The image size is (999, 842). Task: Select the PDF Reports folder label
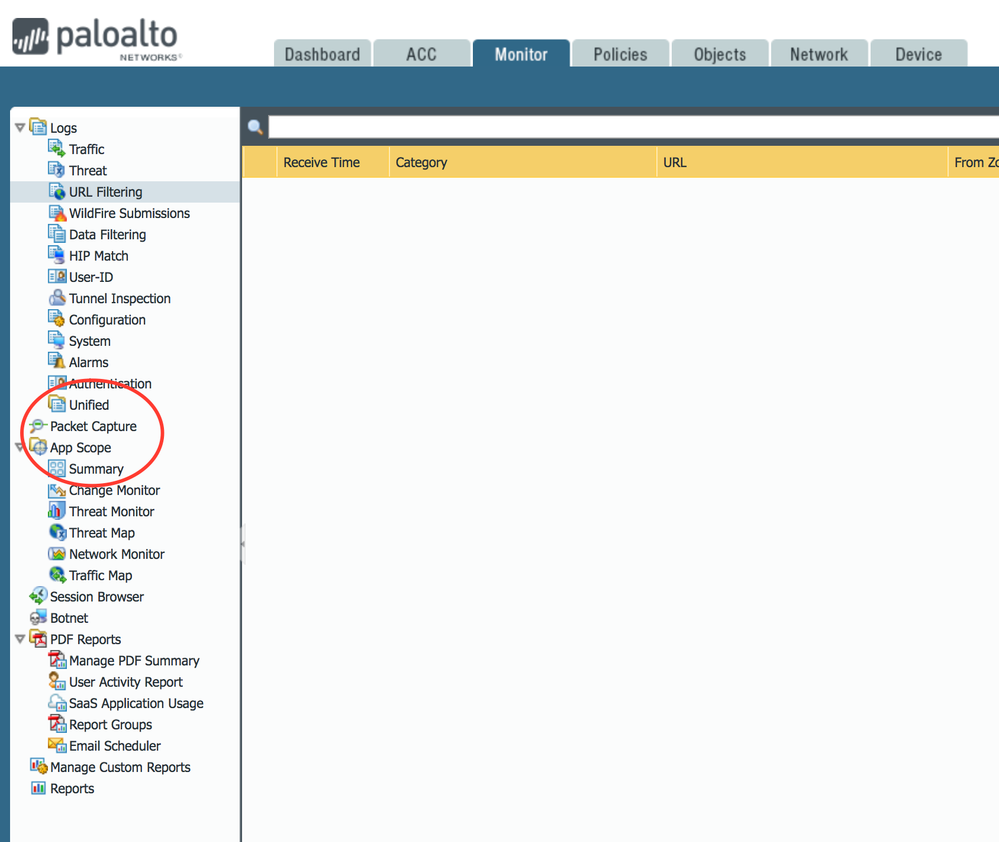point(85,639)
